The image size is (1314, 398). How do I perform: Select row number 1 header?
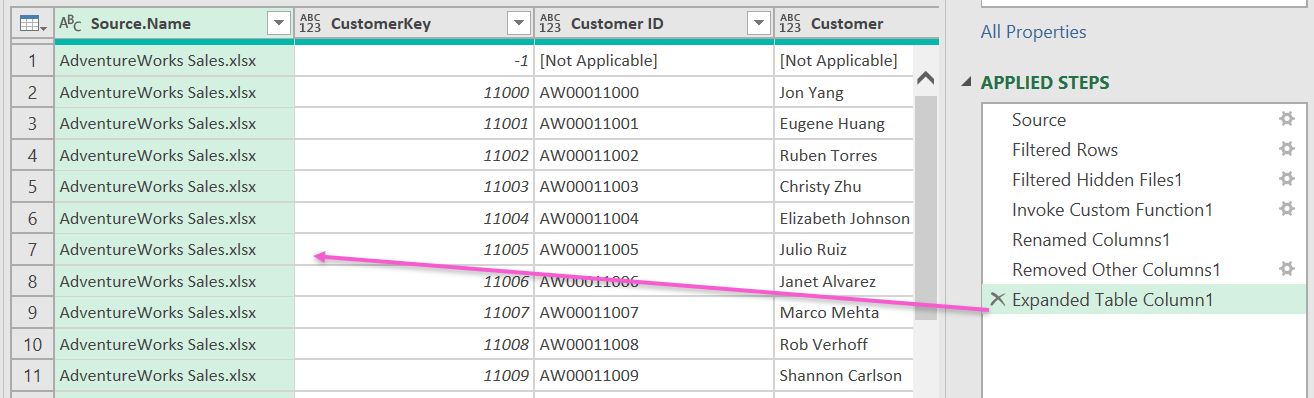click(x=33, y=61)
